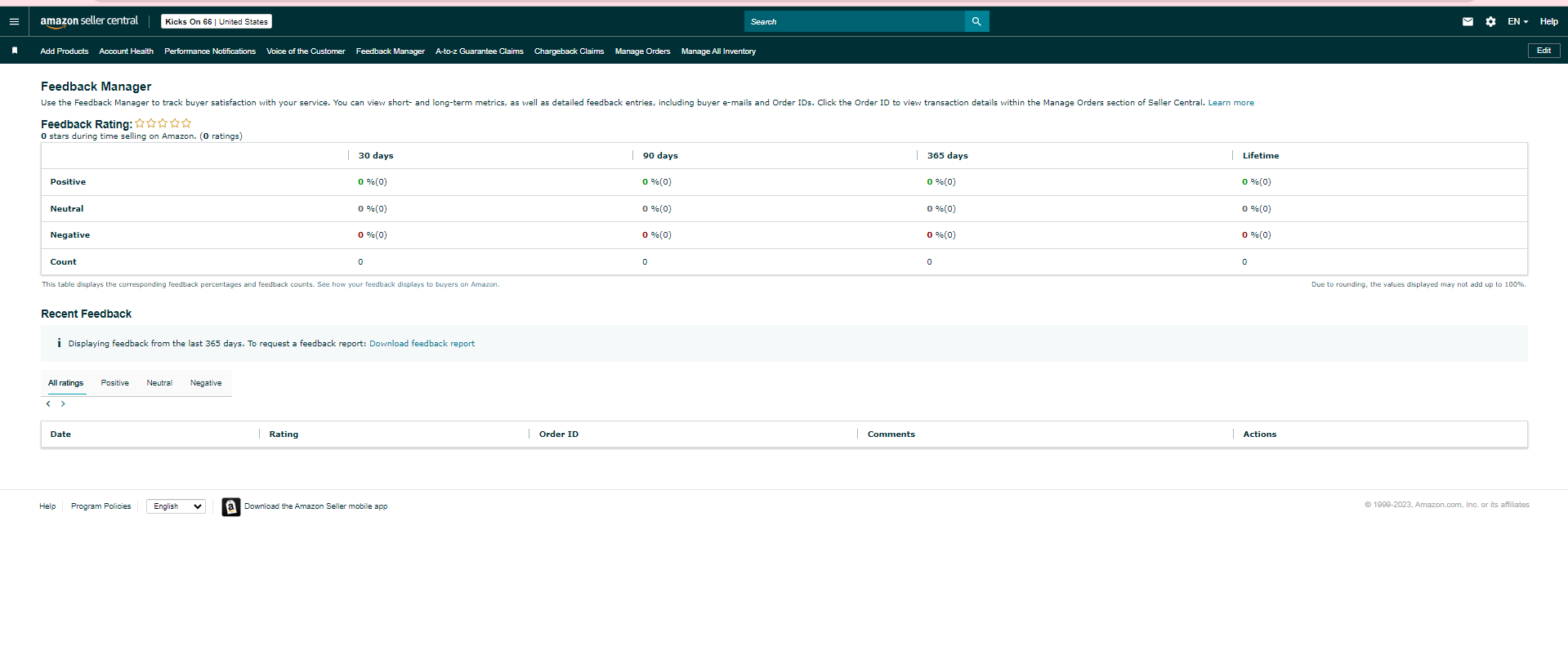Click the Help link in the top bar
The width and height of the screenshot is (1568, 664).
coord(1548,21)
